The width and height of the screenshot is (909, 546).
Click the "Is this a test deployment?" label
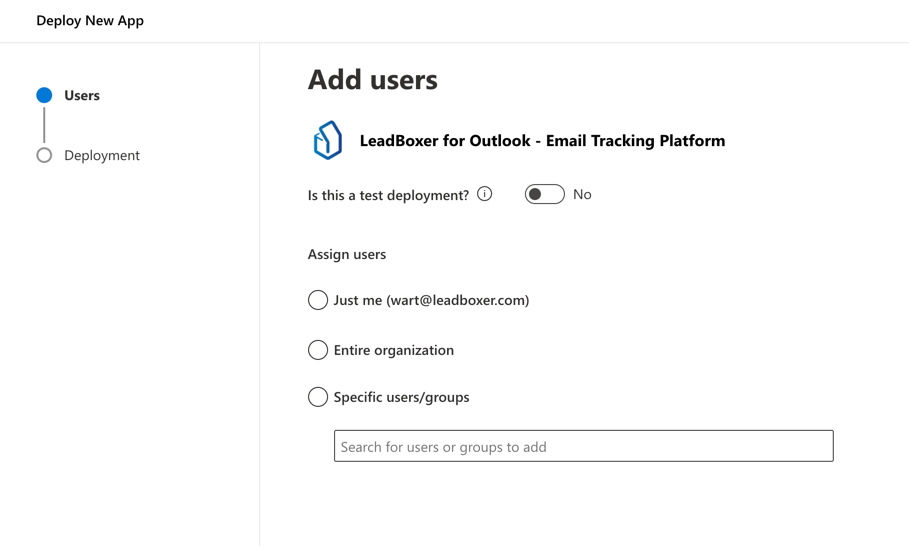[x=388, y=195]
